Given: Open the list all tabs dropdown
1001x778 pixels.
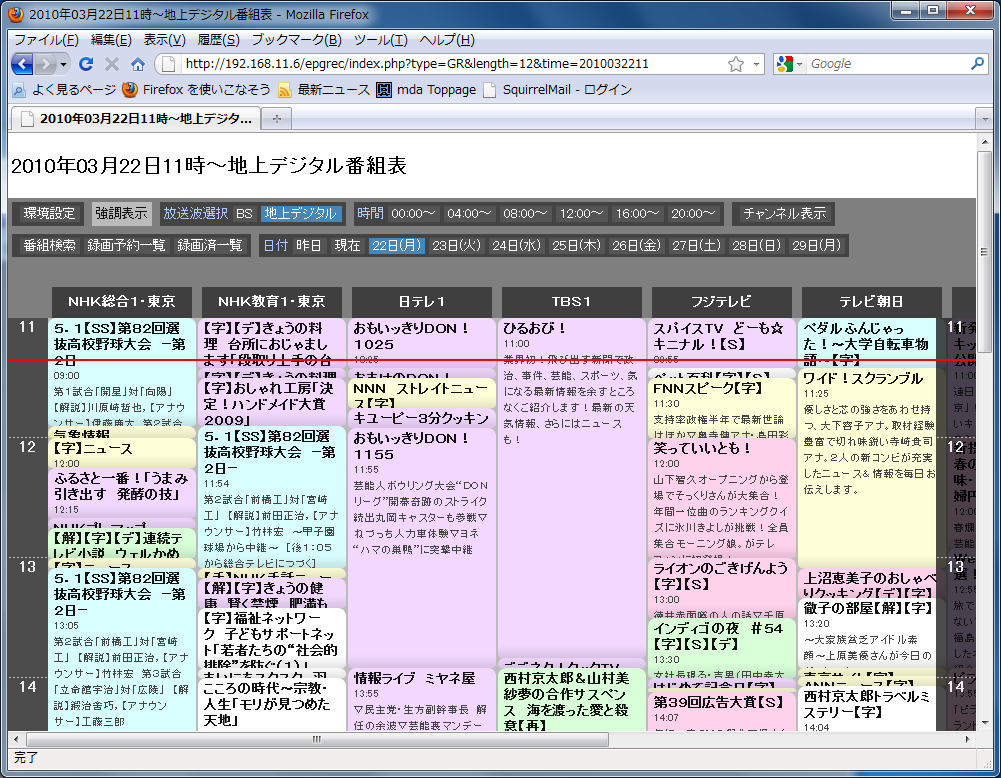Looking at the screenshot, I should (x=986, y=119).
